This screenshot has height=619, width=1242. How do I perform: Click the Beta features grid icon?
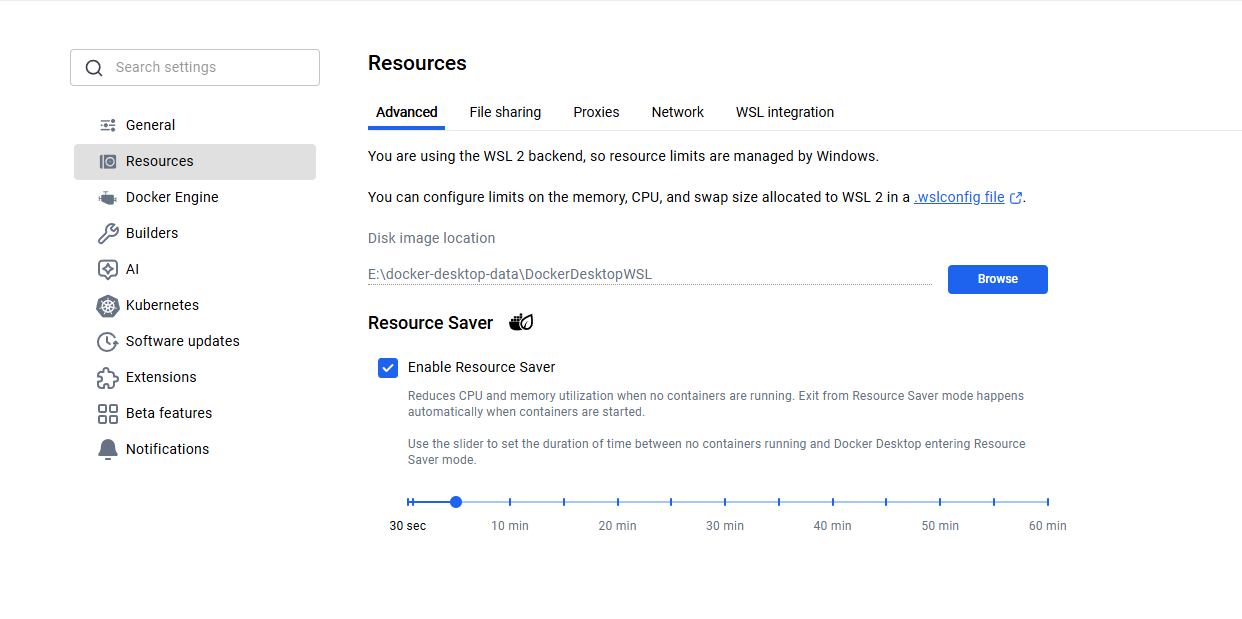[x=108, y=413]
